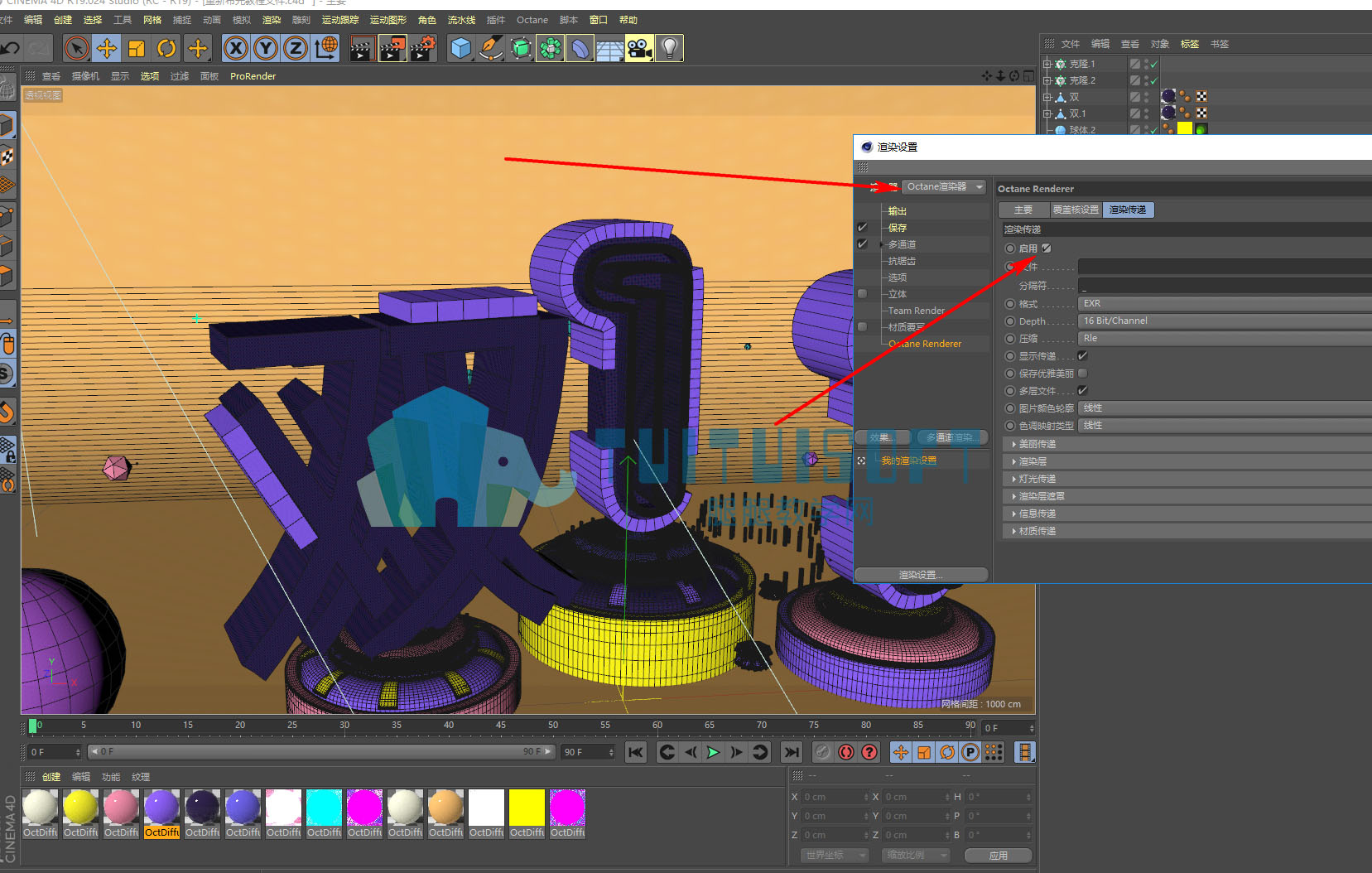Screen dimensions: 1372x873
Task: Select the live selection arrow tool
Action: click(77, 49)
